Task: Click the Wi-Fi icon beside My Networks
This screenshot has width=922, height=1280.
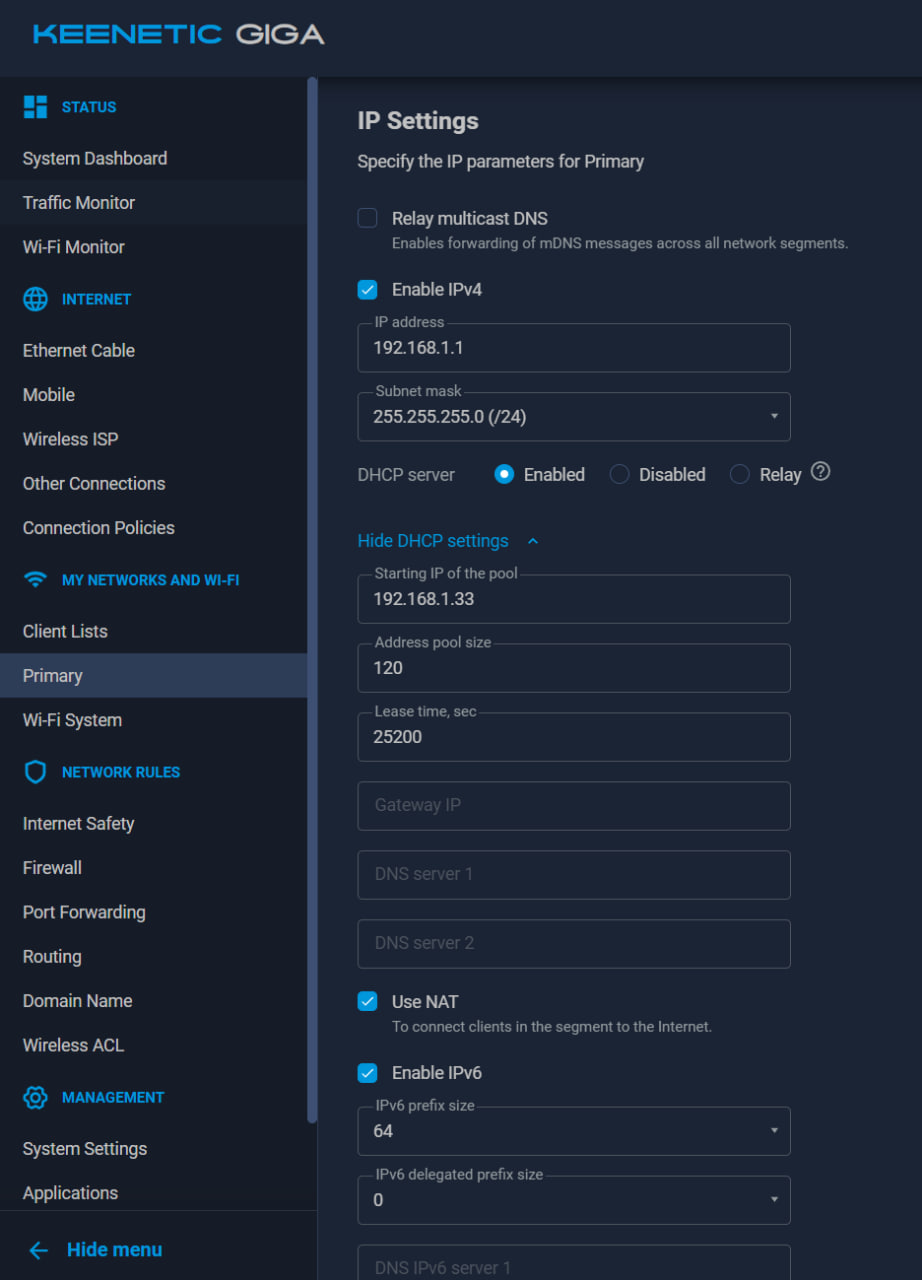Action: click(35, 580)
